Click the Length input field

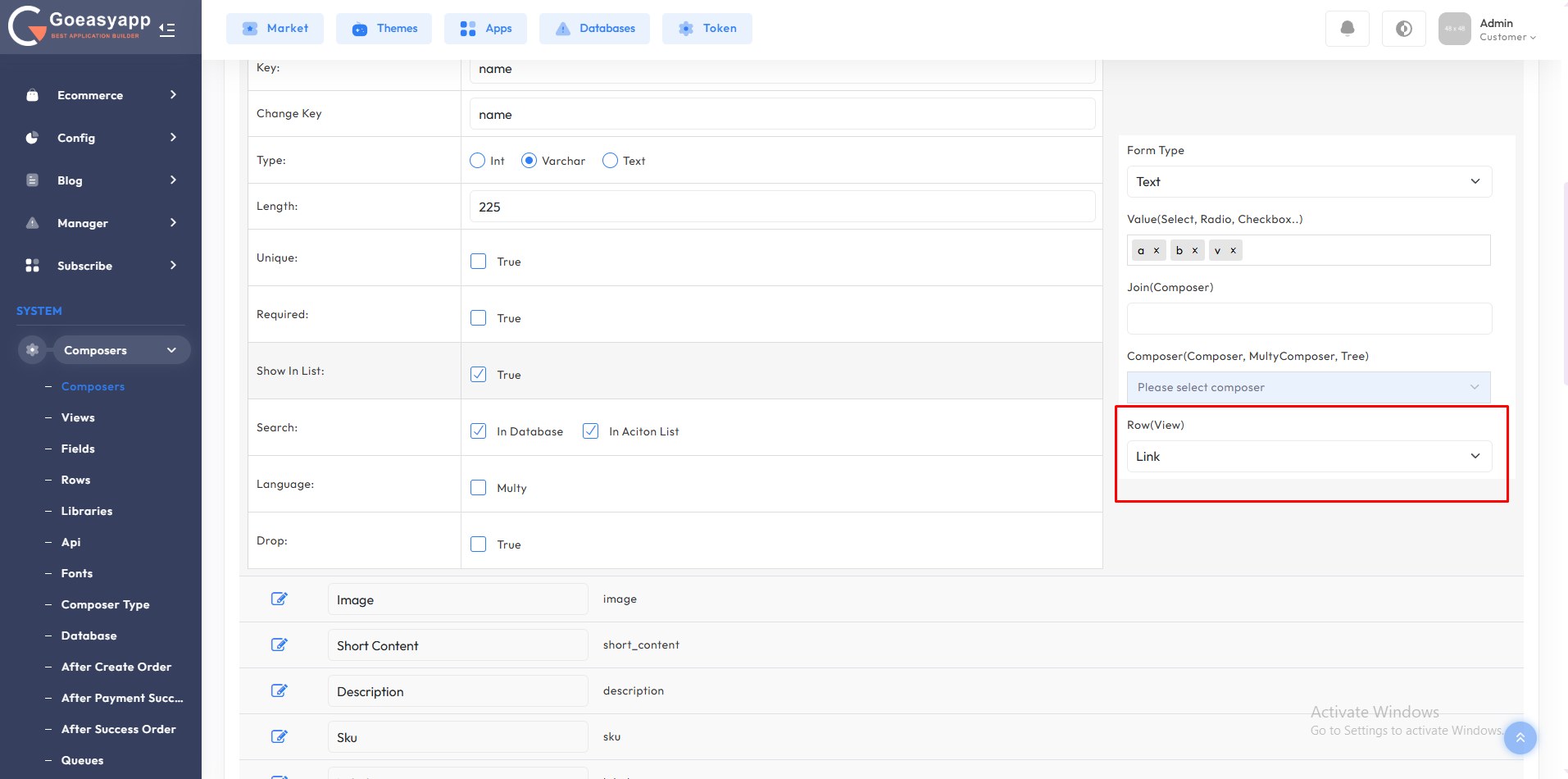782,207
